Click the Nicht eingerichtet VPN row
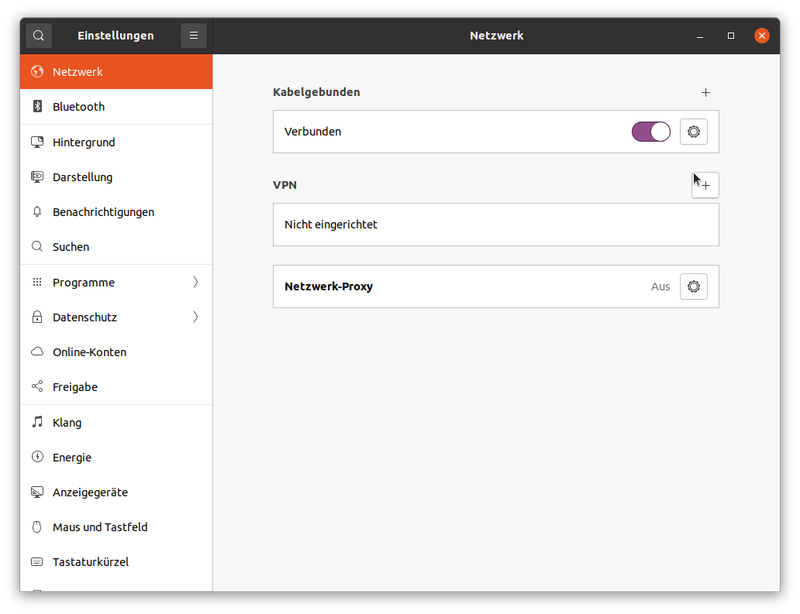 pyautogui.click(x=496, y=225)
